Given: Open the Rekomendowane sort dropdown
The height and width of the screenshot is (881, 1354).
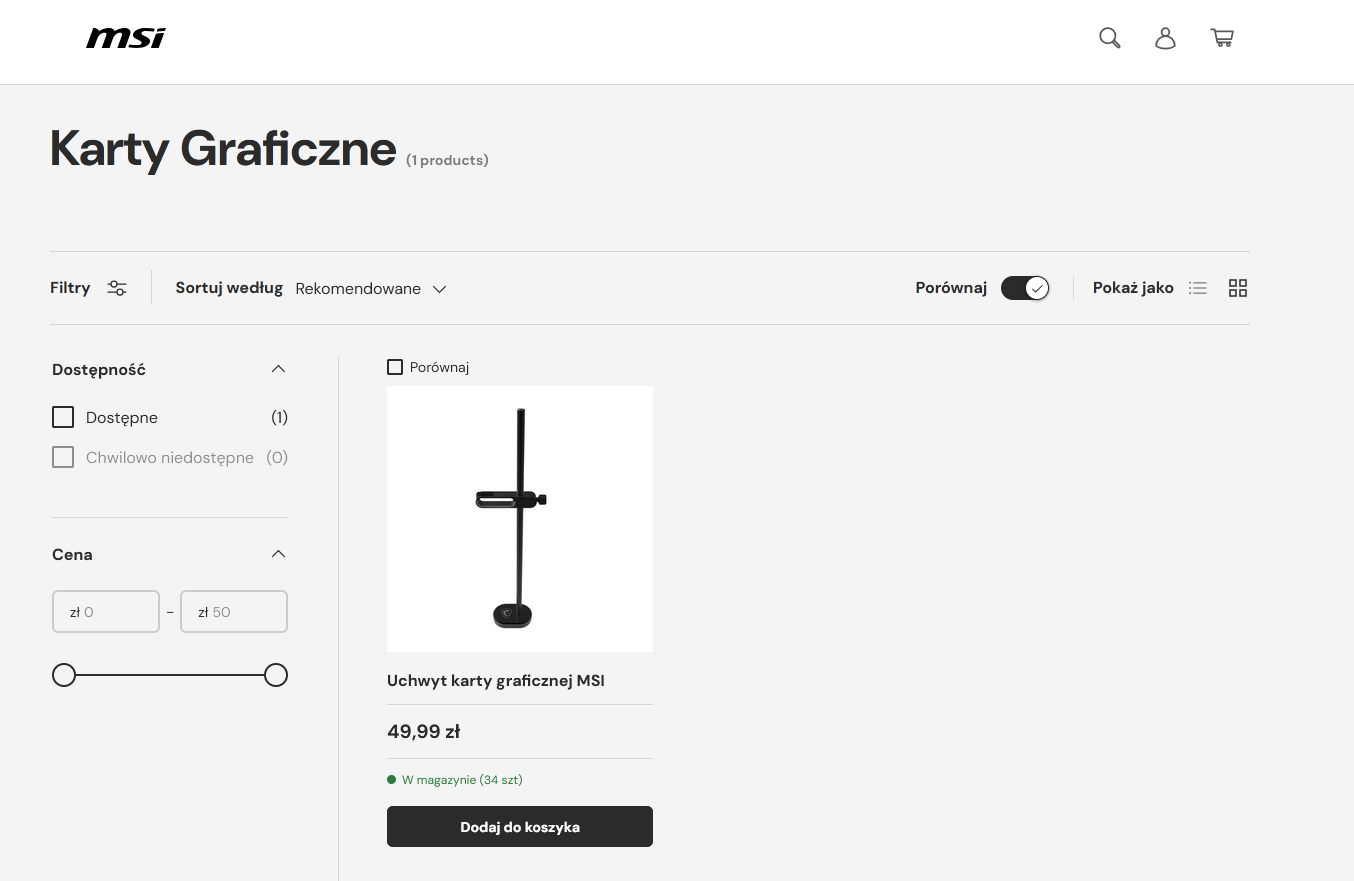Looking at the screenshot, I should pos(371,289).
